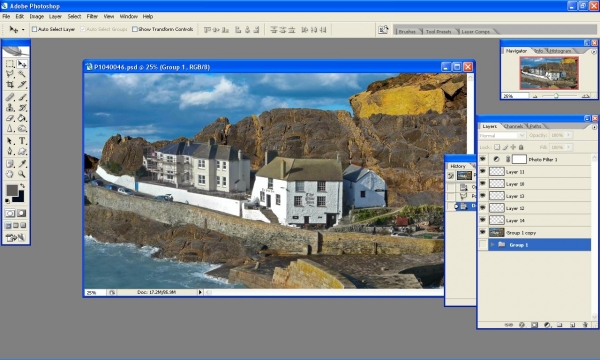
Task: Reset default foreground/background colors
Action: point(8,200)
